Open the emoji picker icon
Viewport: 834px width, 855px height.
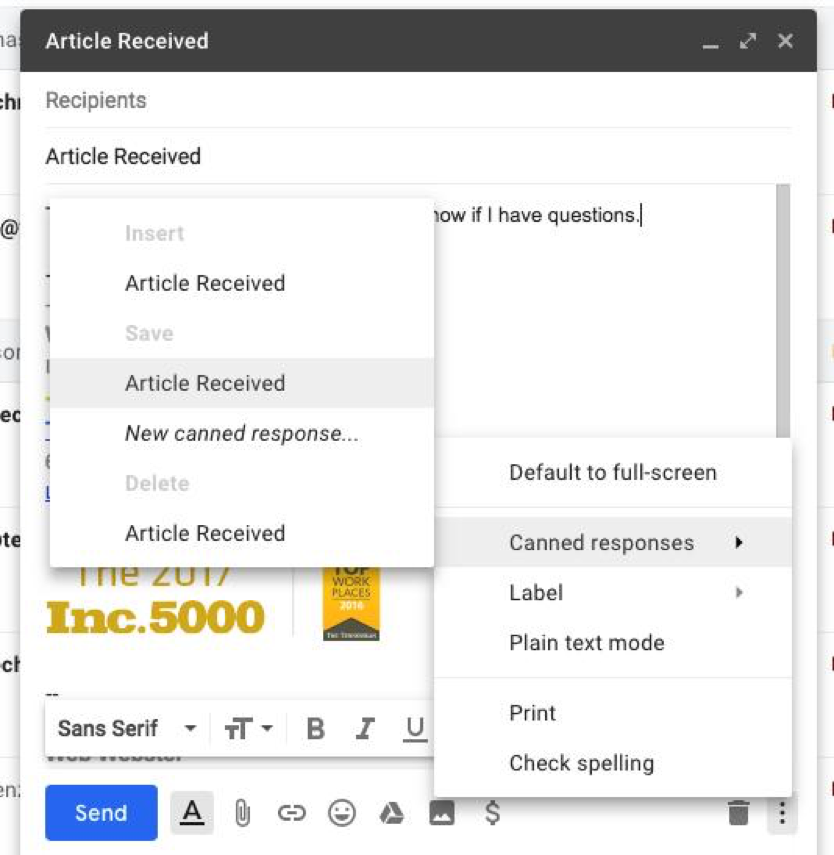click(x=342, y=813)
